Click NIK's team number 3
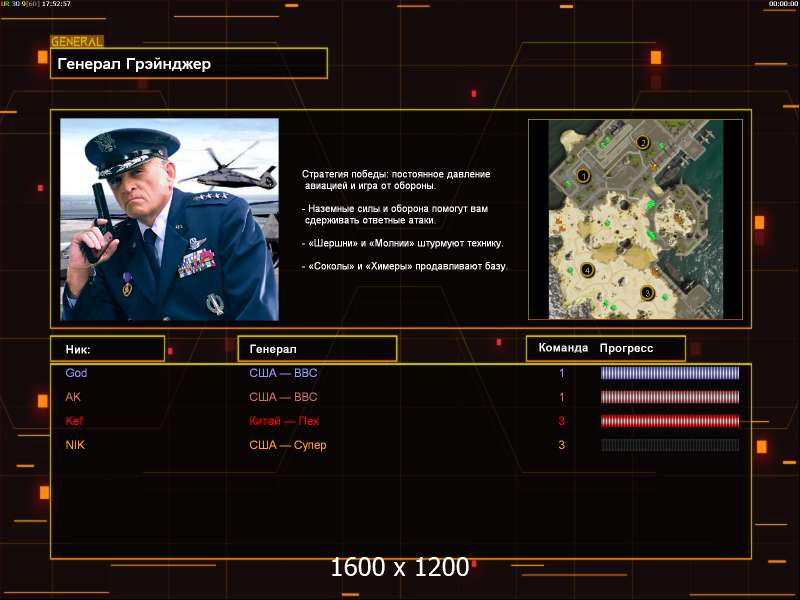 point(562,445)
